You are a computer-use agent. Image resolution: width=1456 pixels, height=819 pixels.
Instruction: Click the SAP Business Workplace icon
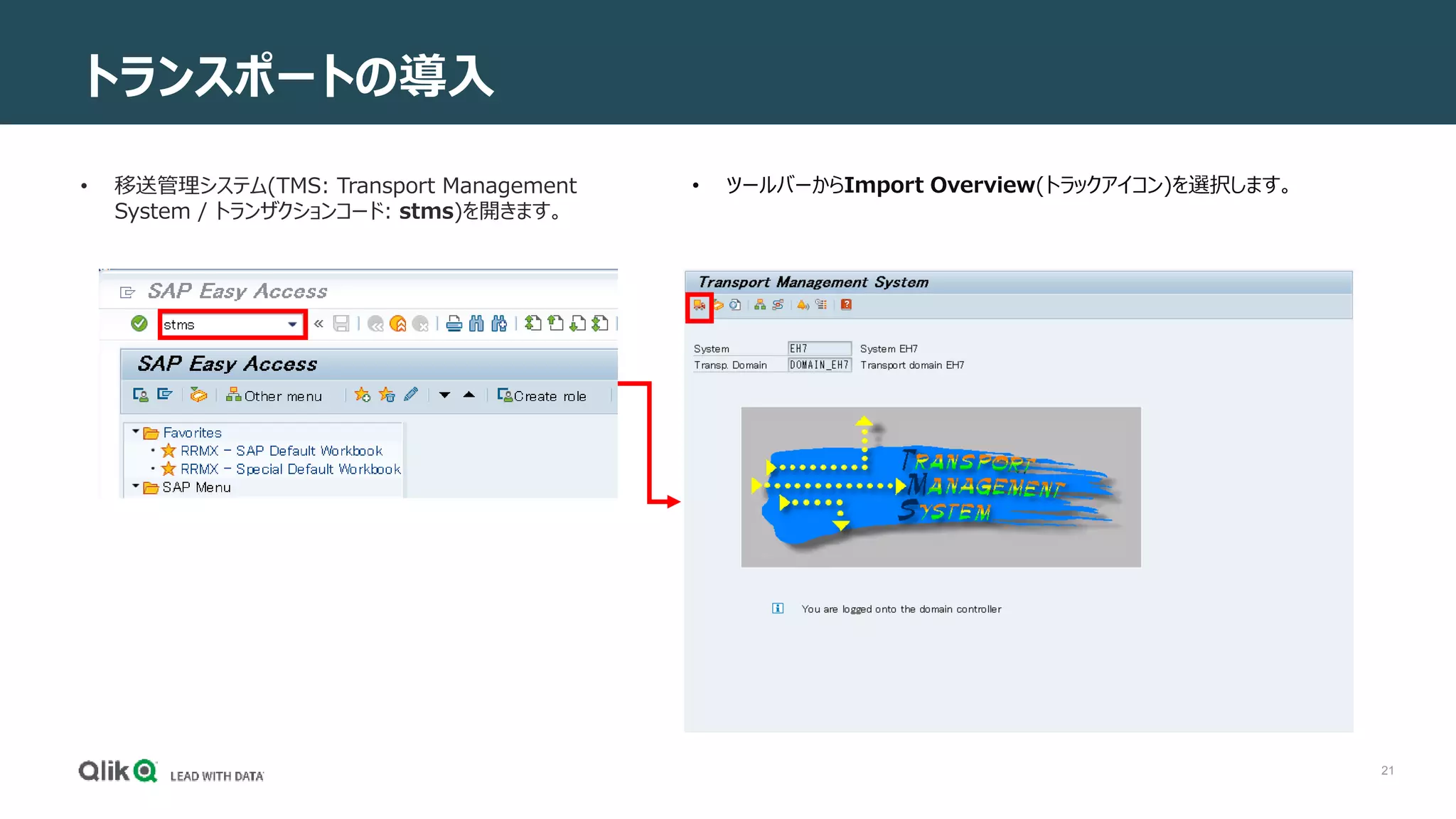coord(198,395)
